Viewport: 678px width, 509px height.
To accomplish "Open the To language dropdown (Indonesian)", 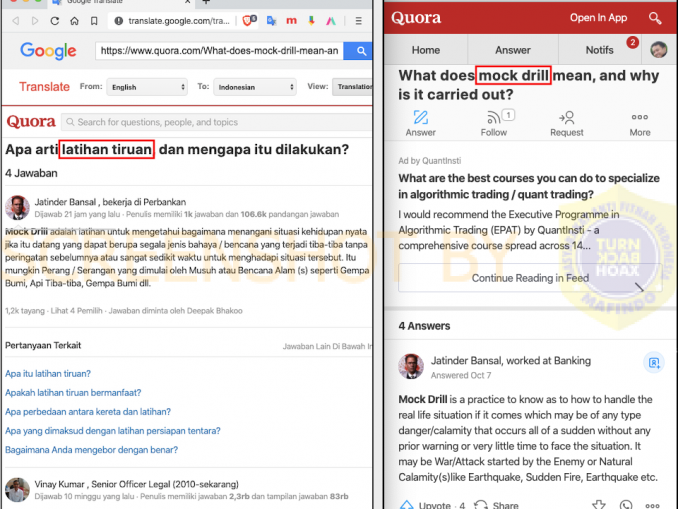I will pyautogui.click(x=255, y=87).
